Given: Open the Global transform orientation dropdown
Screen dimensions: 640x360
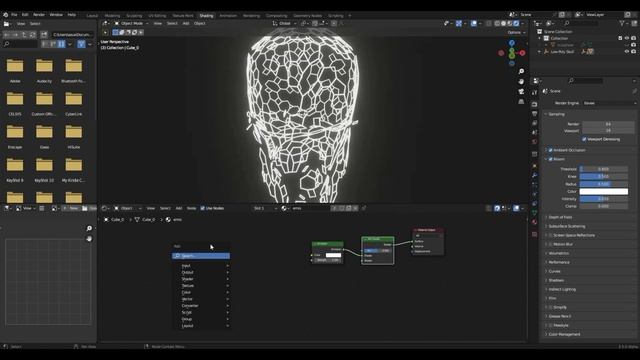Looking at the screenshot, I should point(284,24).
